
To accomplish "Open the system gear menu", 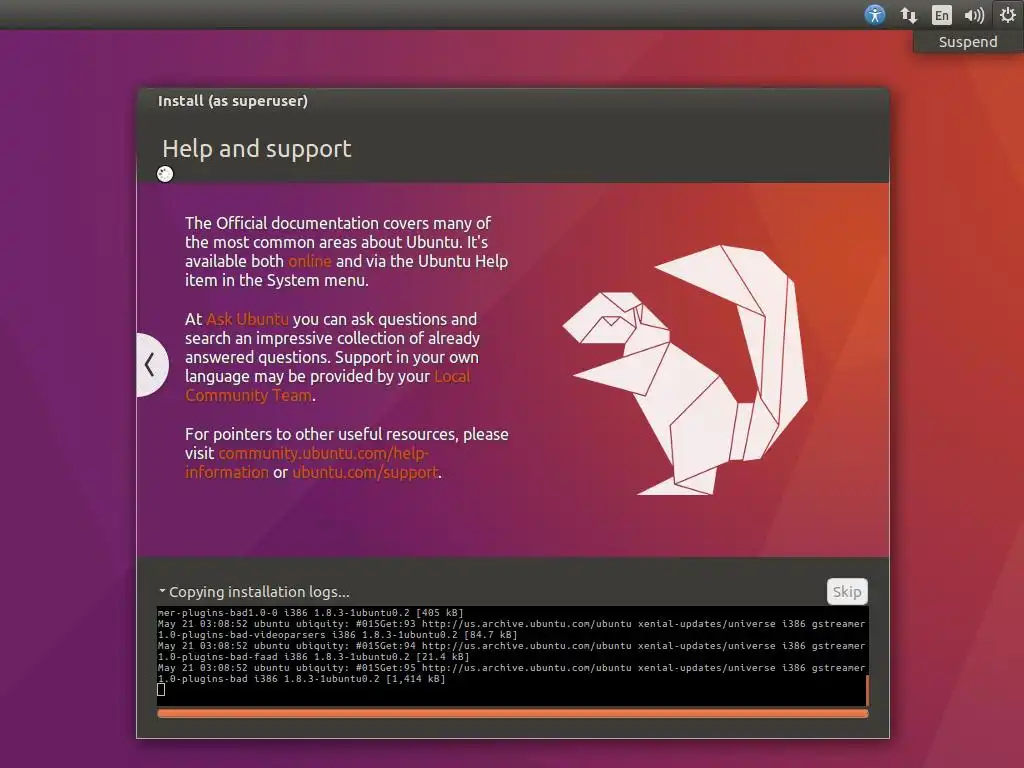I will tap(1008, 14).
